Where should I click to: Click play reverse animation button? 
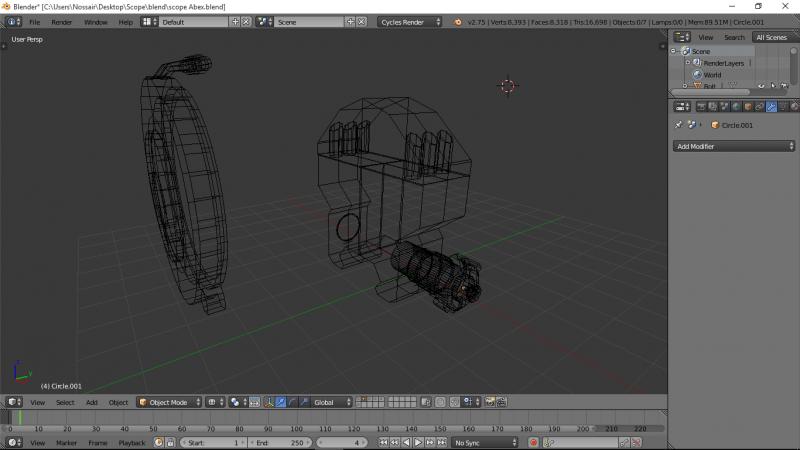pos(406,442)
